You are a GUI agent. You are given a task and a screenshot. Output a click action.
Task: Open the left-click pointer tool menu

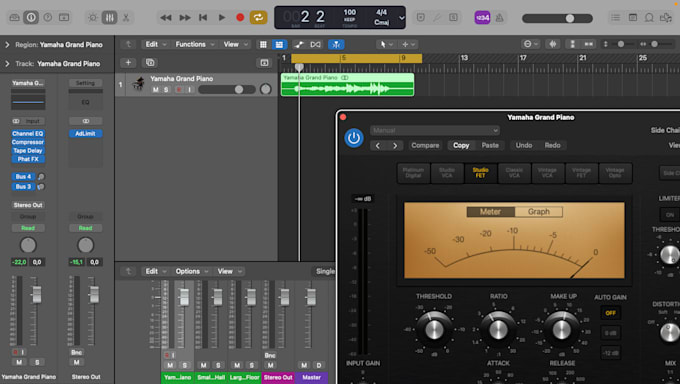pos(386,45)
